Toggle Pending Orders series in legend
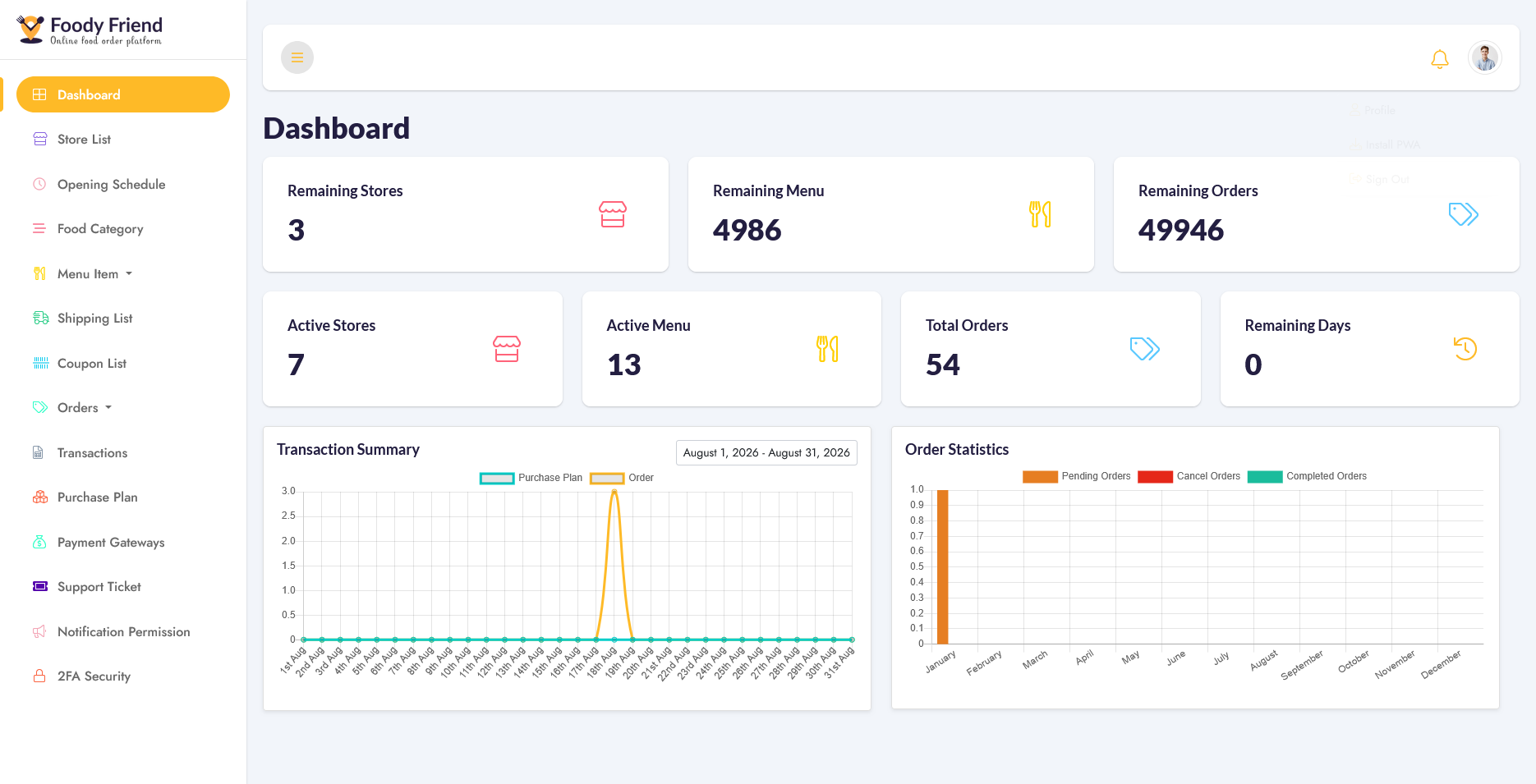Screen dimensions: 1536x784 (x=1076, y=476)
